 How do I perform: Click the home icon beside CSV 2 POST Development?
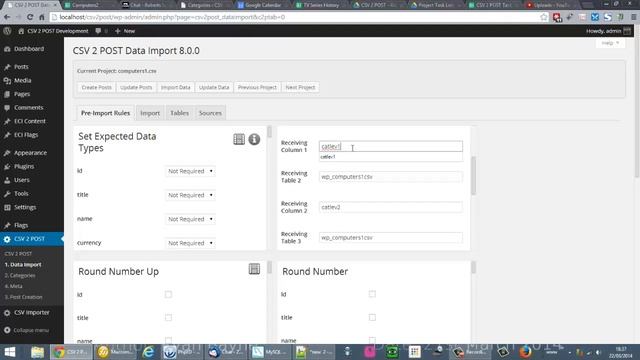coord(21,31)
